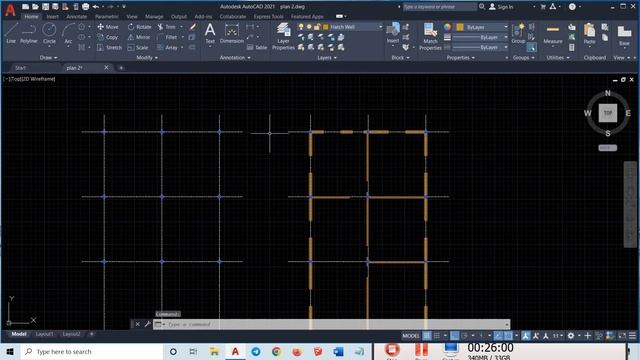Open the Measure utility

point(553,34)
